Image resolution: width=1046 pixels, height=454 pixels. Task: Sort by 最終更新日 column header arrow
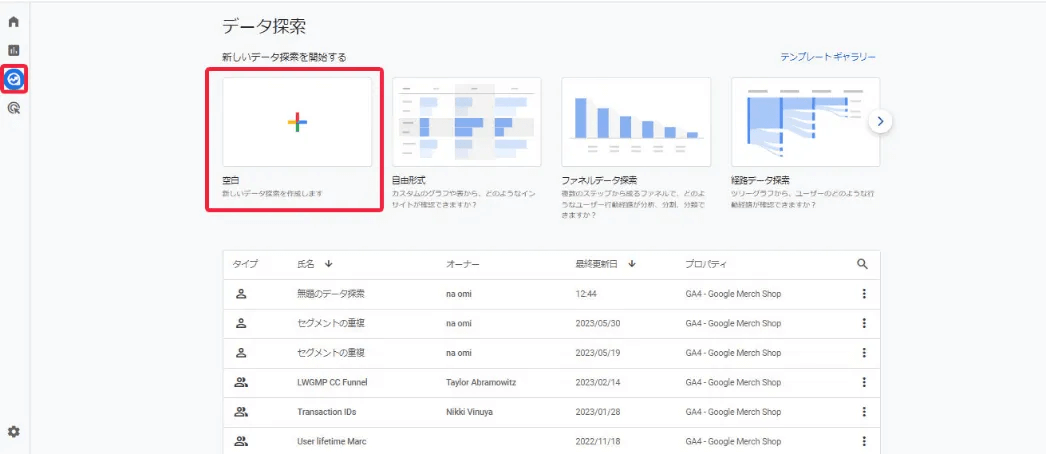pyautogui.click(x=632, y=264)
